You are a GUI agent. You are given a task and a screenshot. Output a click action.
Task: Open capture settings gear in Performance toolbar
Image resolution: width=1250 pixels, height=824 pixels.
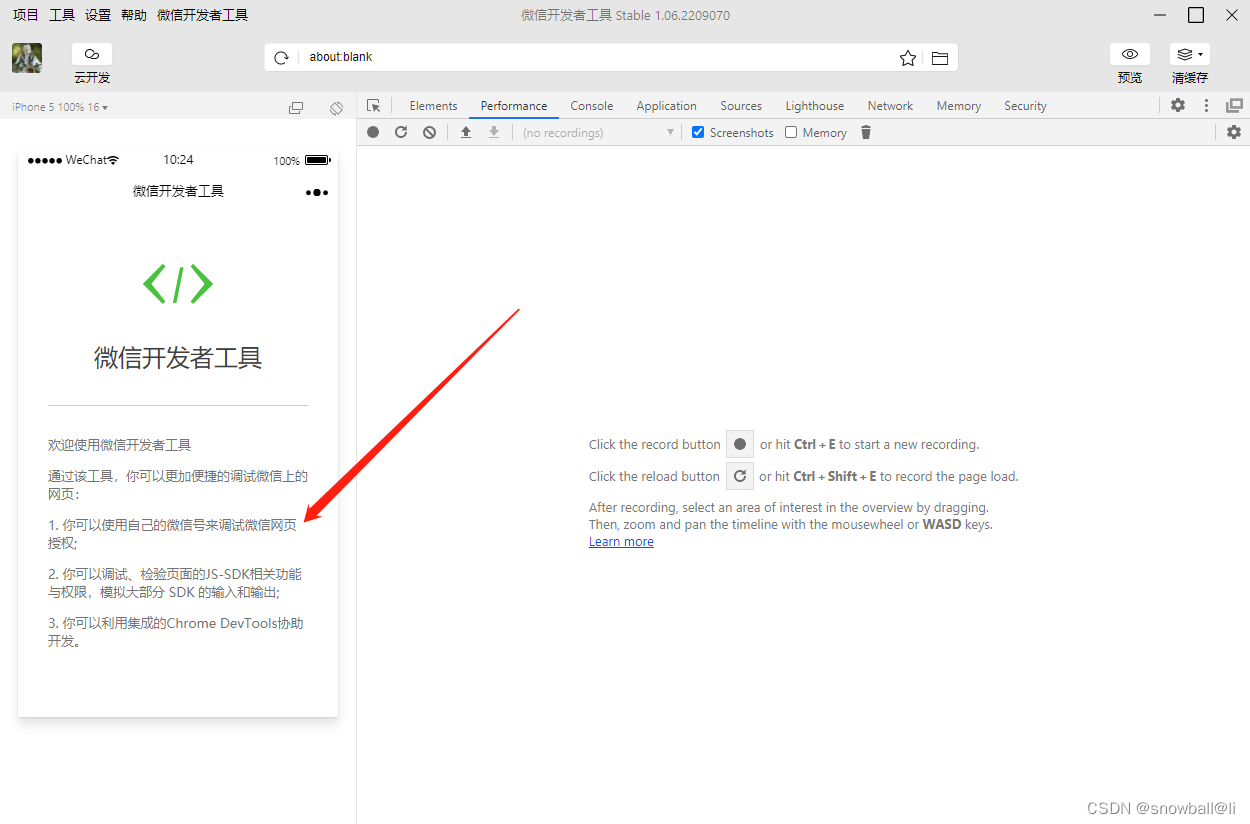click(1234, 132)
